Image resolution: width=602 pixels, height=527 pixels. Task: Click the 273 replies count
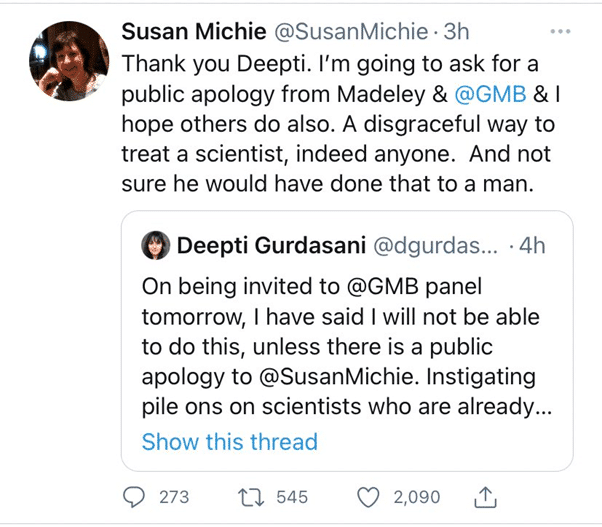point(173,497)
